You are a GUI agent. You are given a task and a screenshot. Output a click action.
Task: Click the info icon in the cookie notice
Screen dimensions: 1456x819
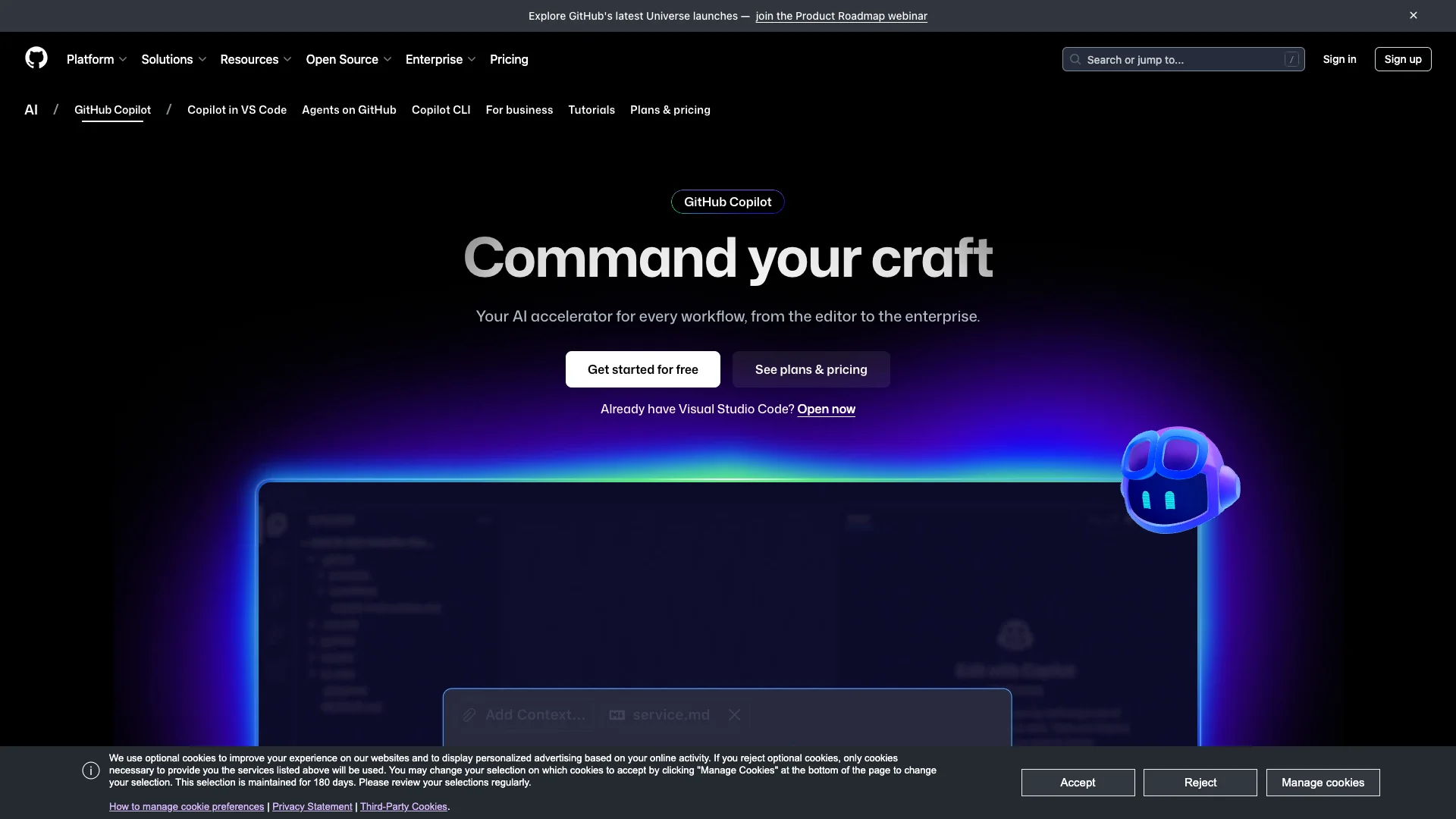point(90,770)
